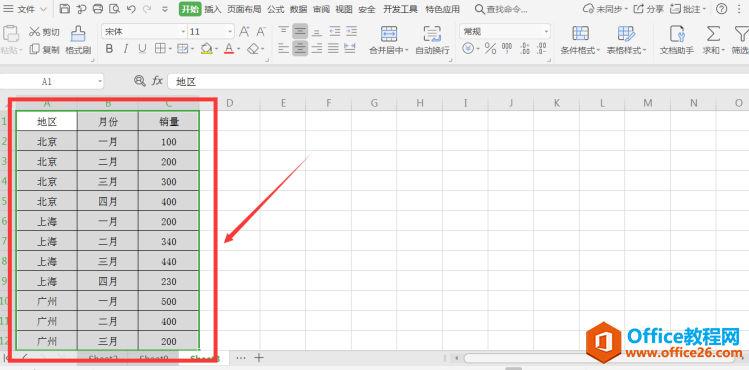This screenshot has height=370, width=749.
Task: Click the cell borders icon
Action: pyautogui.click(x=160, y=49)
